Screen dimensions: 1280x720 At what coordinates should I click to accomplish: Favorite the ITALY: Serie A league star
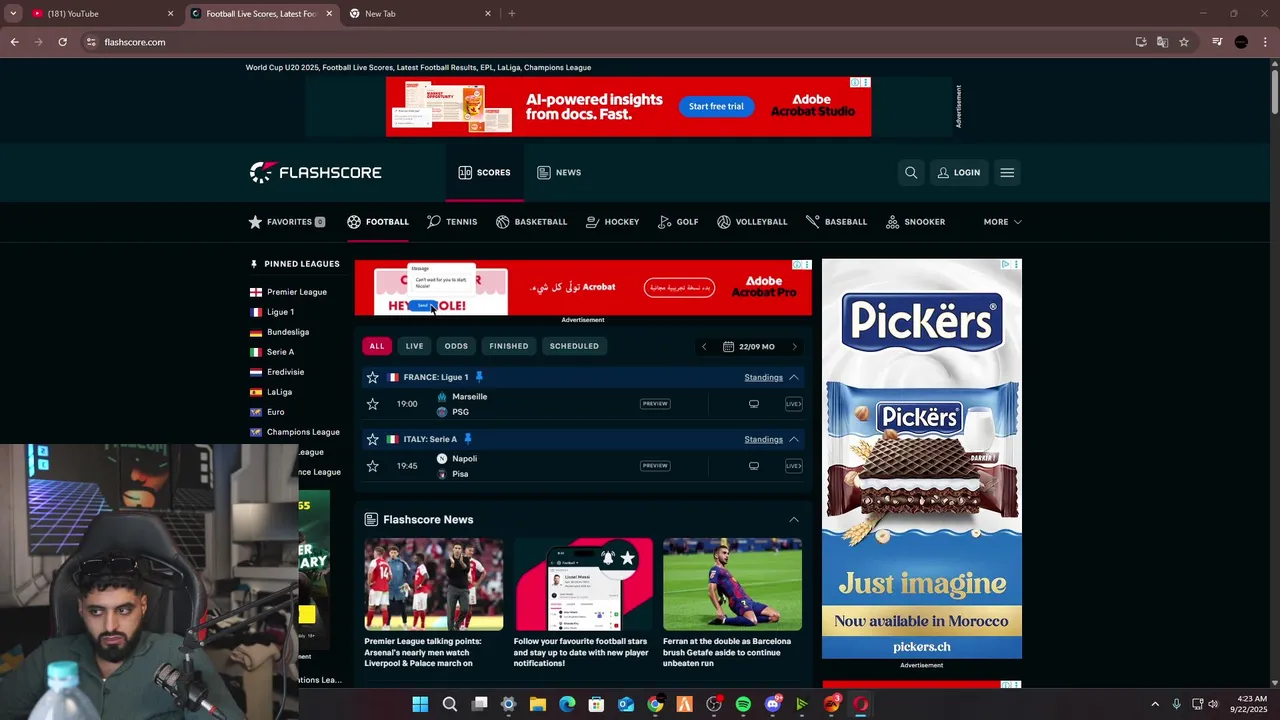coord(373,439)
